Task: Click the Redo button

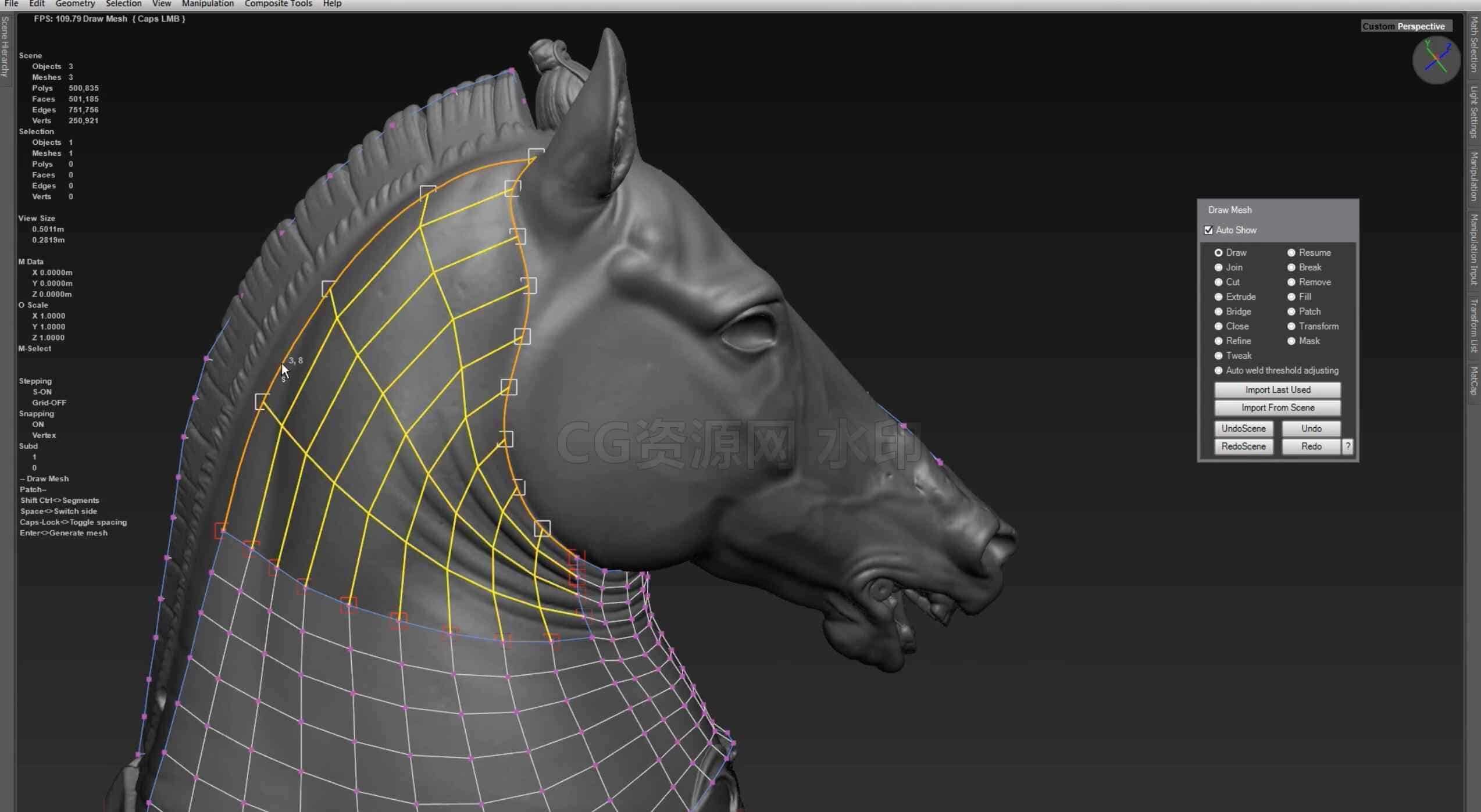Action: click(x=1311, y=446)
